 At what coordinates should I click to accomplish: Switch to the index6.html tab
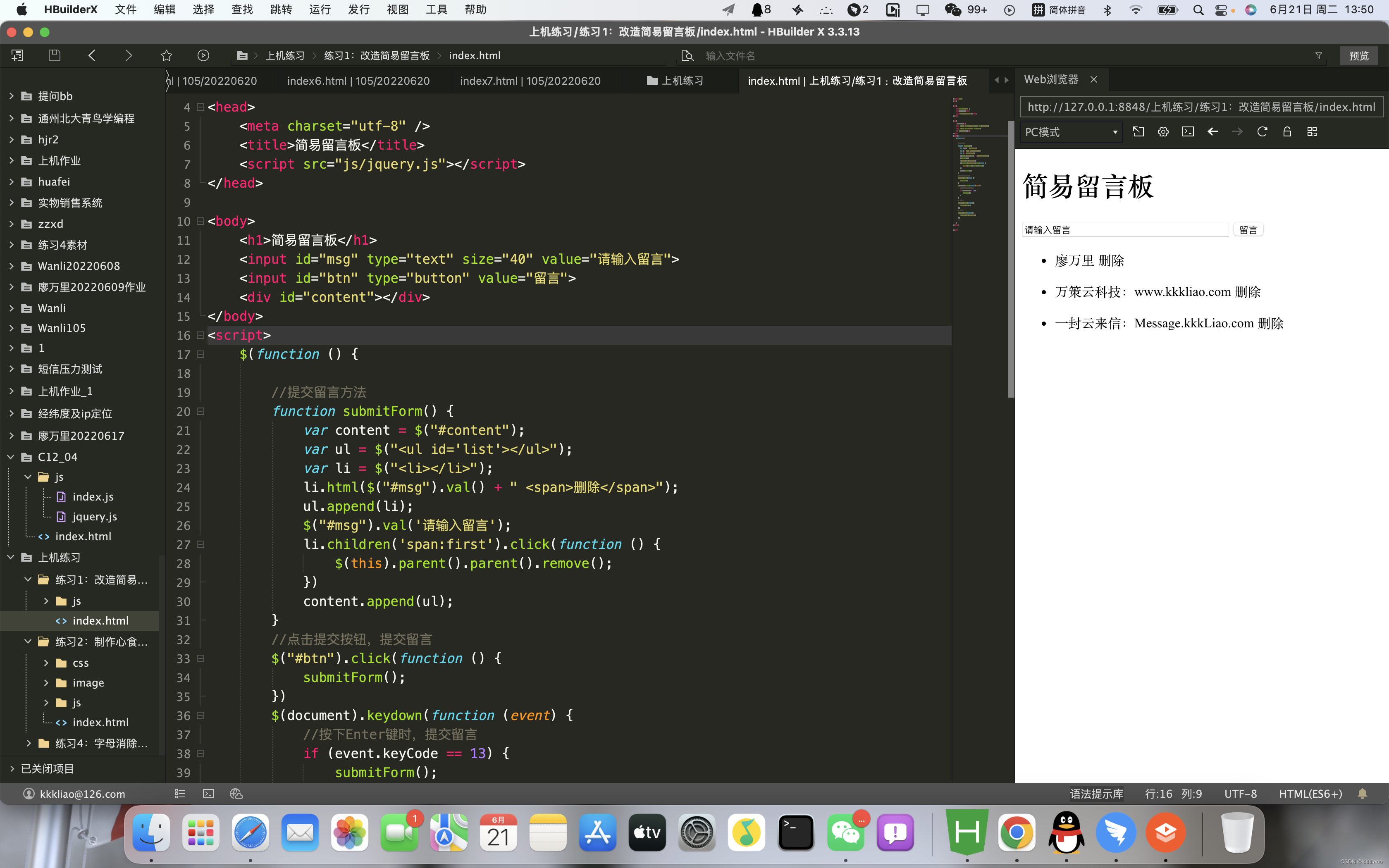pos(358,80)
